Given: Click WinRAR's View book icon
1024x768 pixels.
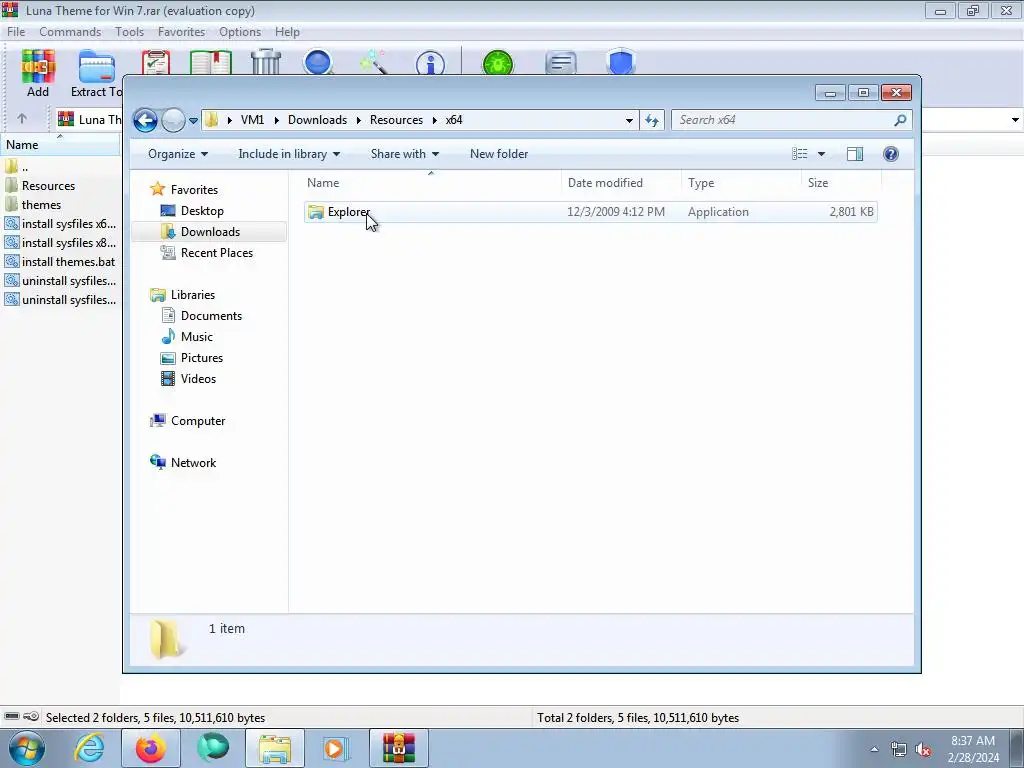Looking at the screenshot, I should point(211,63).
